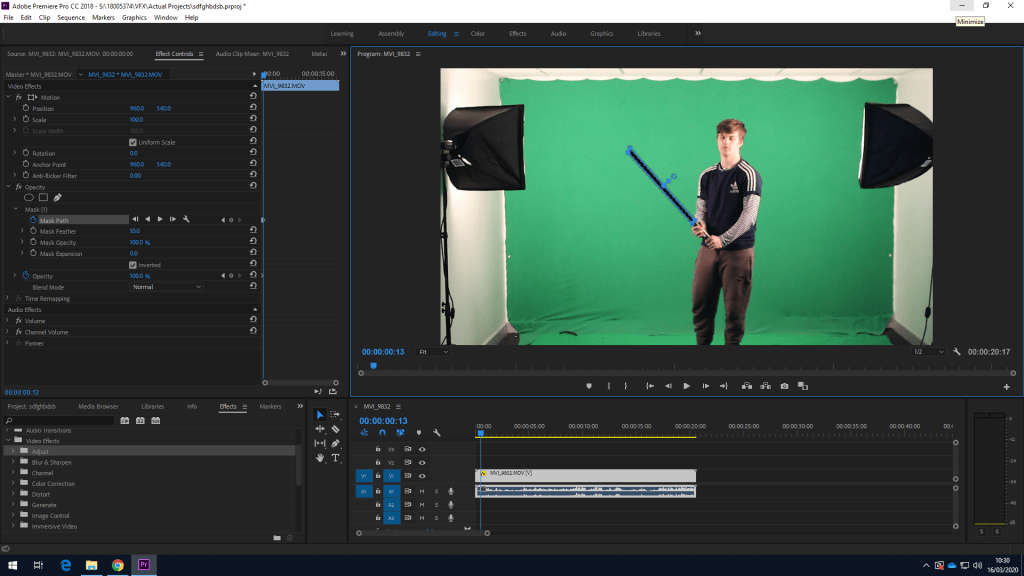1024x576 pixels.
Task: Hide the V1 track output eye
Action: point(422,476)
